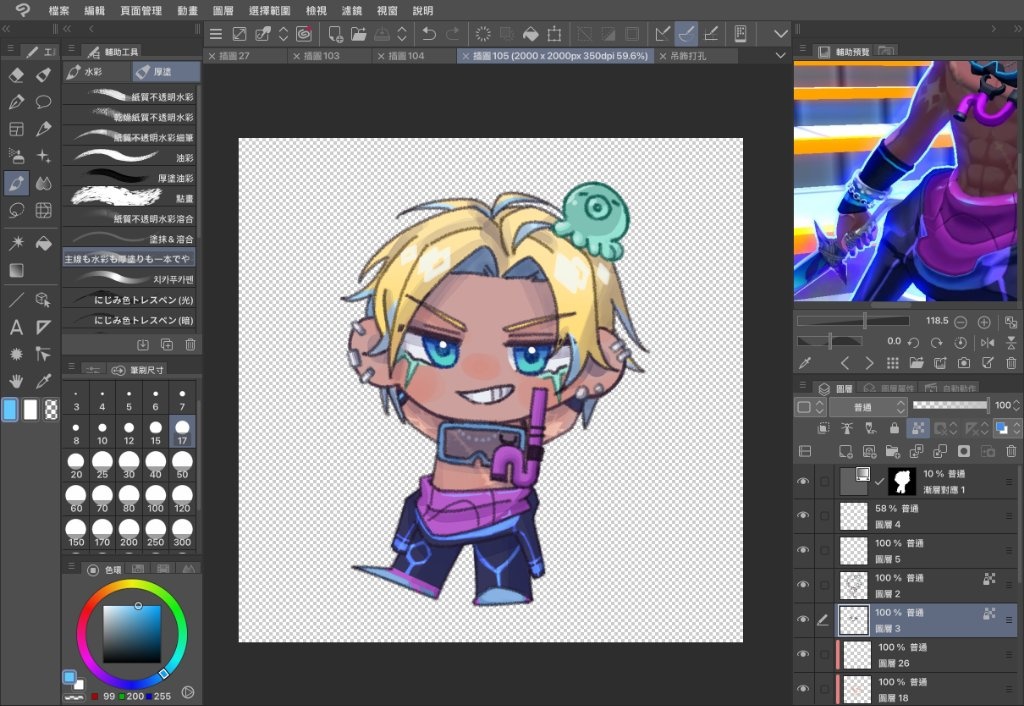This screenshot has width=1024, height=706.
Task: Select the Blend tool with droplets icon
Action: click(x=43, y=184)
